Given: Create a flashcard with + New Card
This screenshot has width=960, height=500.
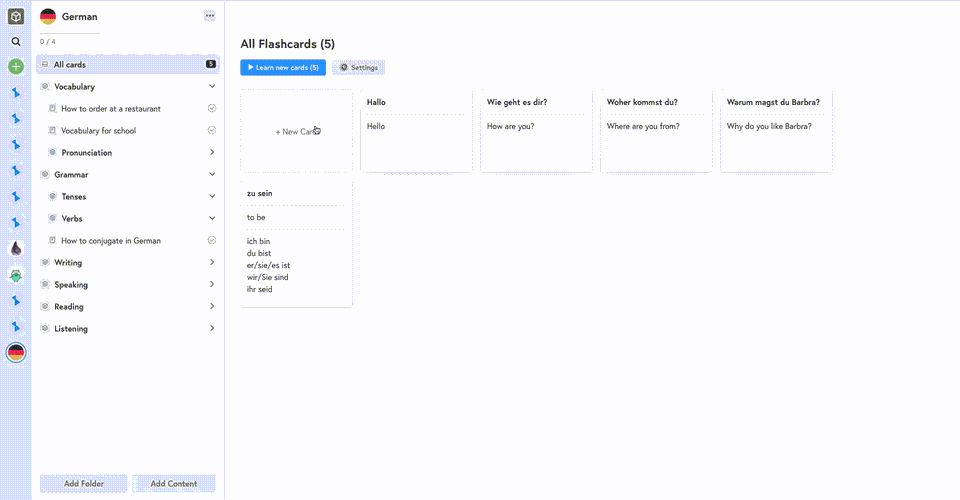Looking at the screenshot, I should (x=296, y=131).
